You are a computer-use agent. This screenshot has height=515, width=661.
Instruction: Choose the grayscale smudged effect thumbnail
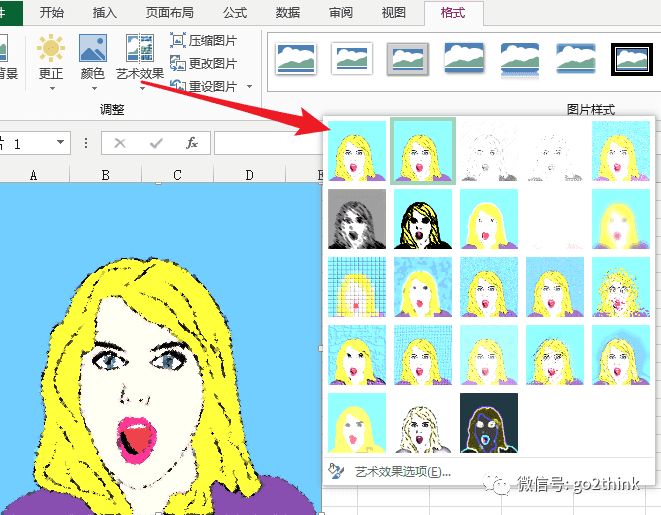pyautogui.click(x=357, y=219)
